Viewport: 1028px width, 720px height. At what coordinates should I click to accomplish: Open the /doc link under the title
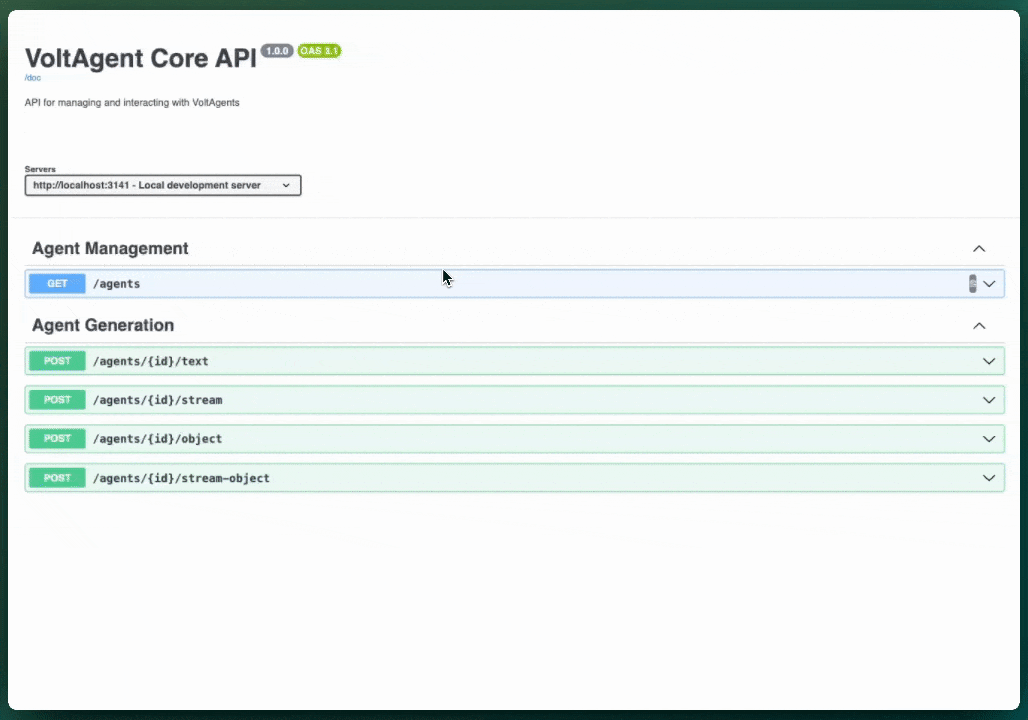point(33,78)
